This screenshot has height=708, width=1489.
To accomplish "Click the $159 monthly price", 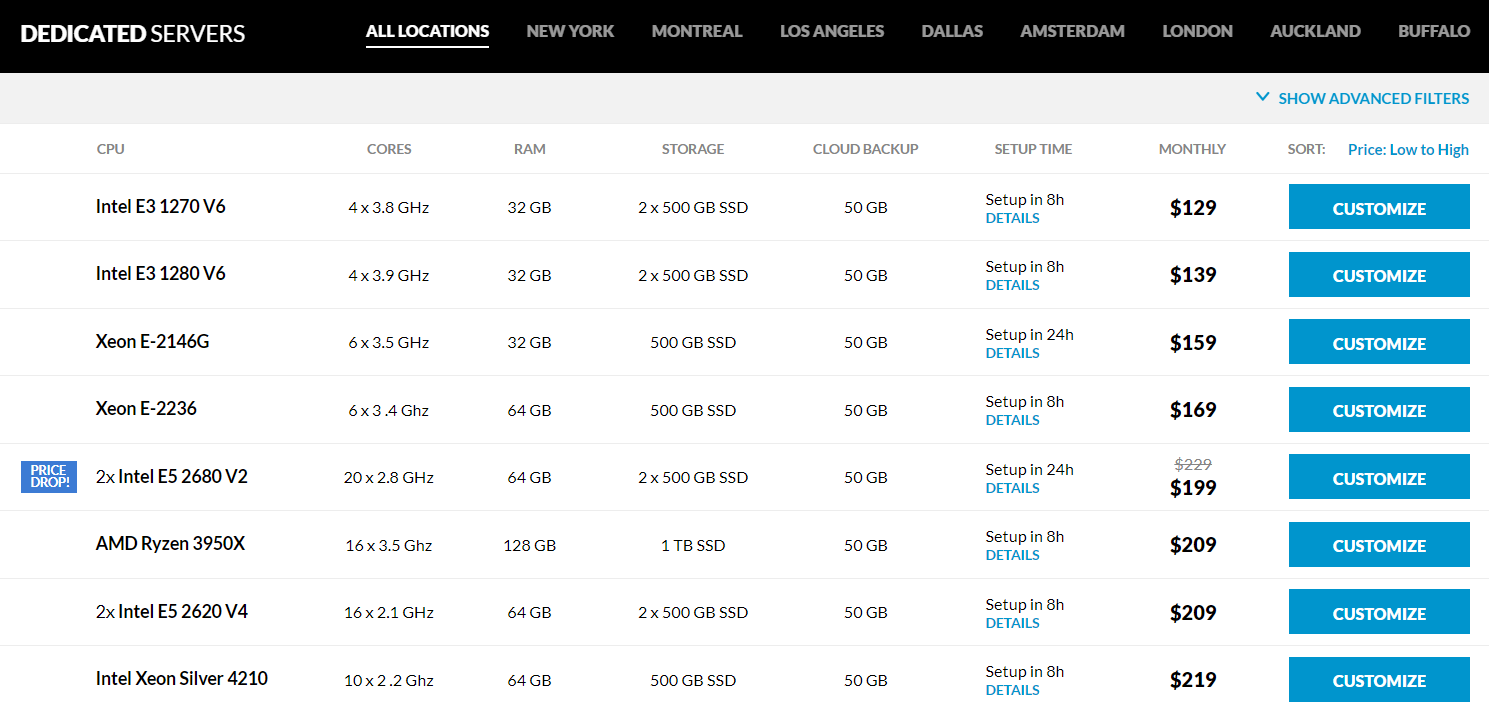I will click(1193, 343).
